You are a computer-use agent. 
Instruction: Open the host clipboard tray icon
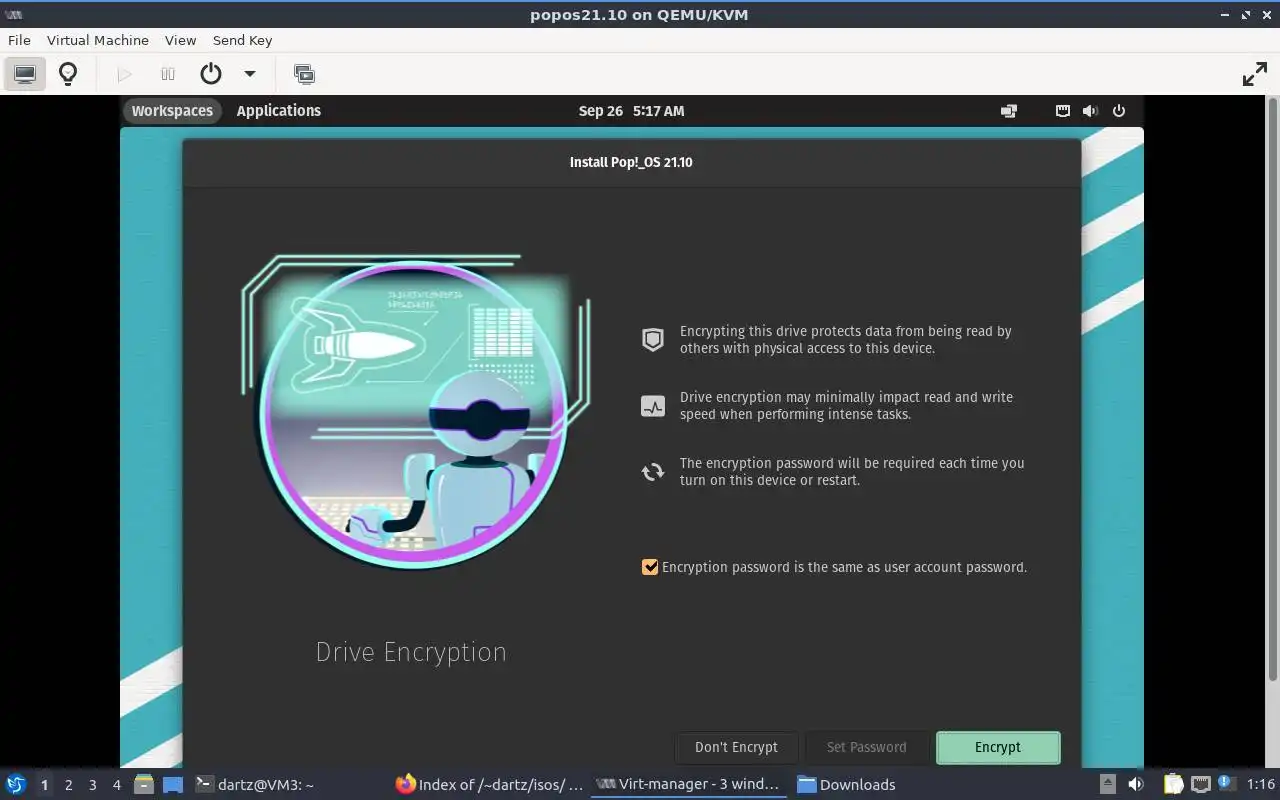[x=1173, y=784]
